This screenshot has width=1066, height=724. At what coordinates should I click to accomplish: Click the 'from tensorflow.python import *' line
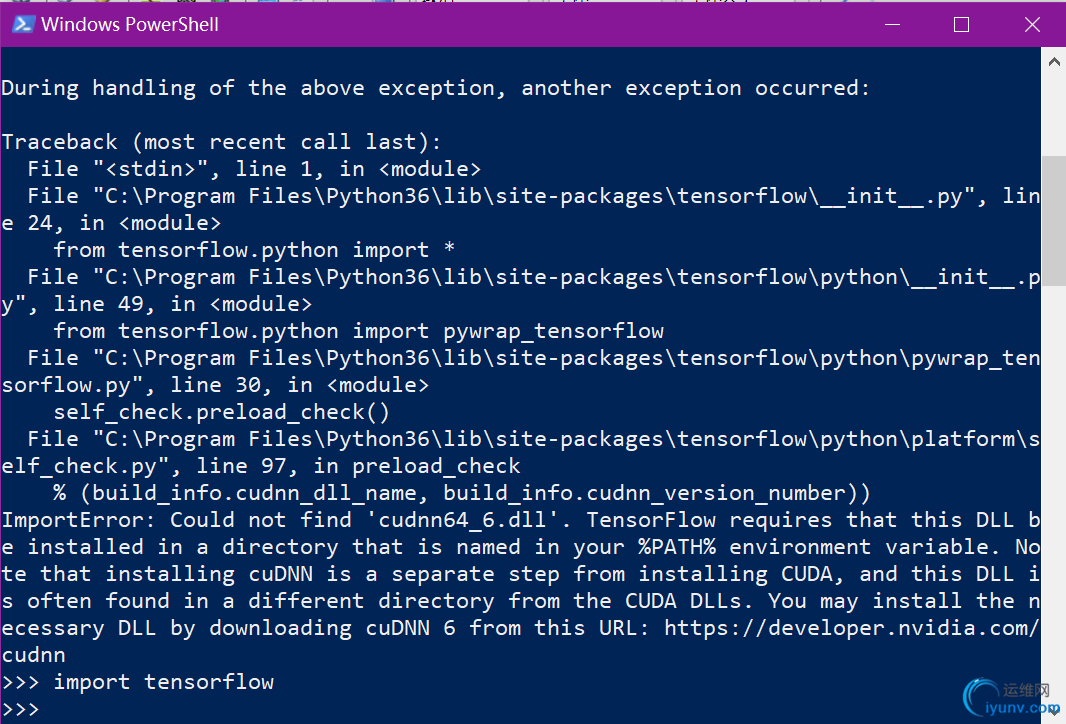tap(254, 250)
